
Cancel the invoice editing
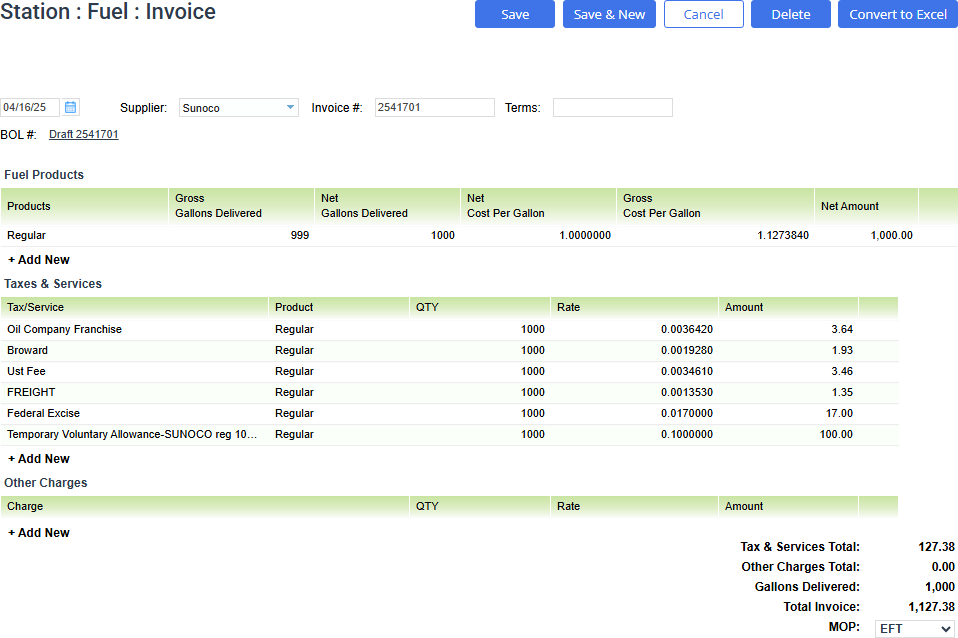click(703, 14)
